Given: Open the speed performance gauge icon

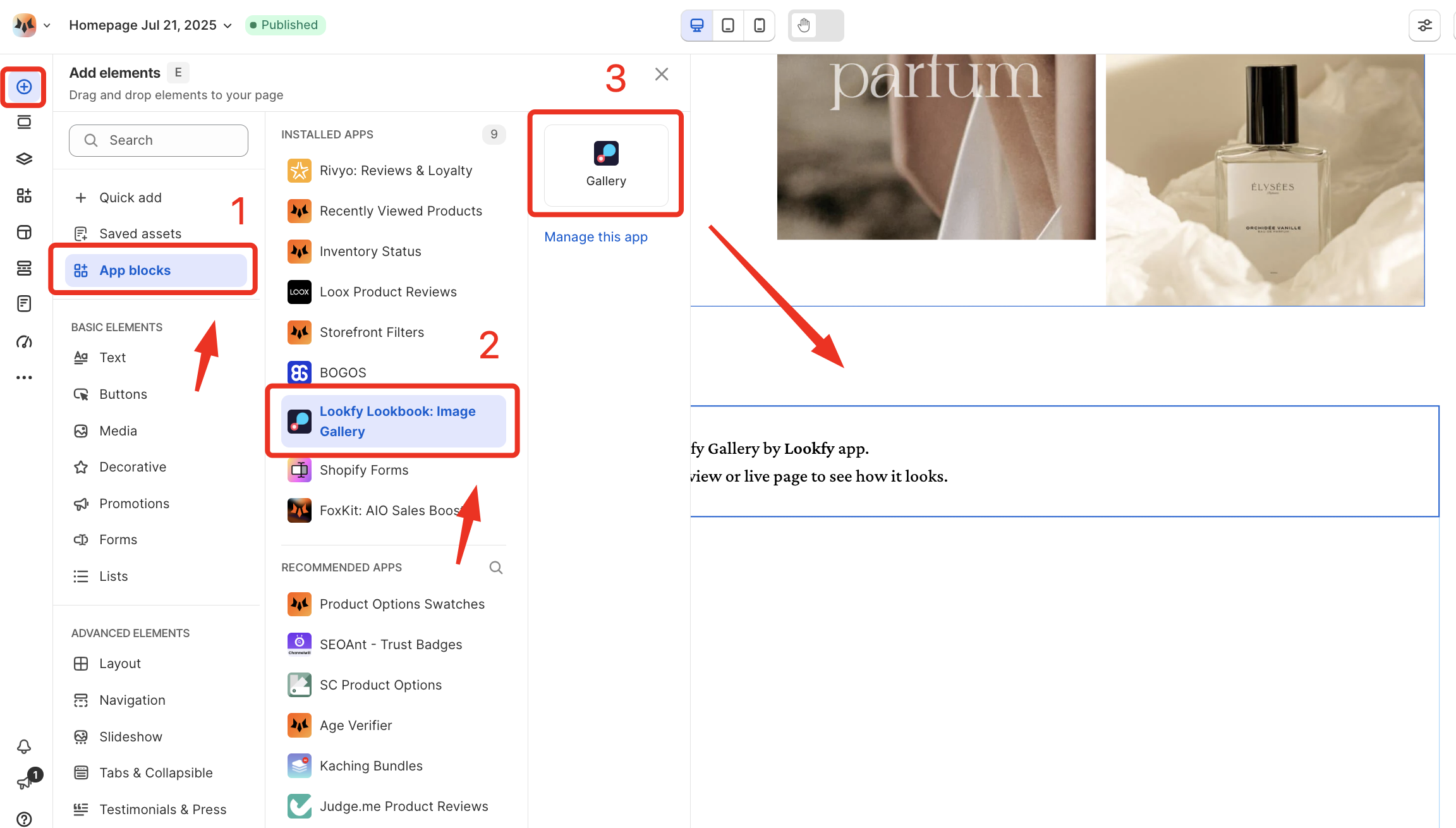Looking at the screenshot, I should [x=24, y=342].
